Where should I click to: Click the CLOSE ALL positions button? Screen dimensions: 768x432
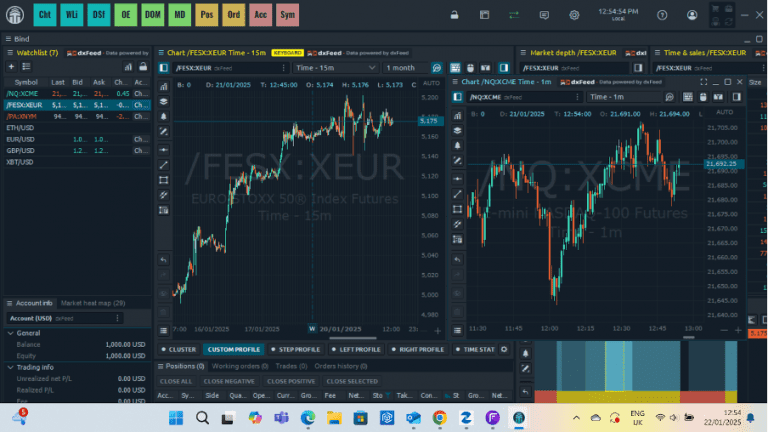pos(176,381)
